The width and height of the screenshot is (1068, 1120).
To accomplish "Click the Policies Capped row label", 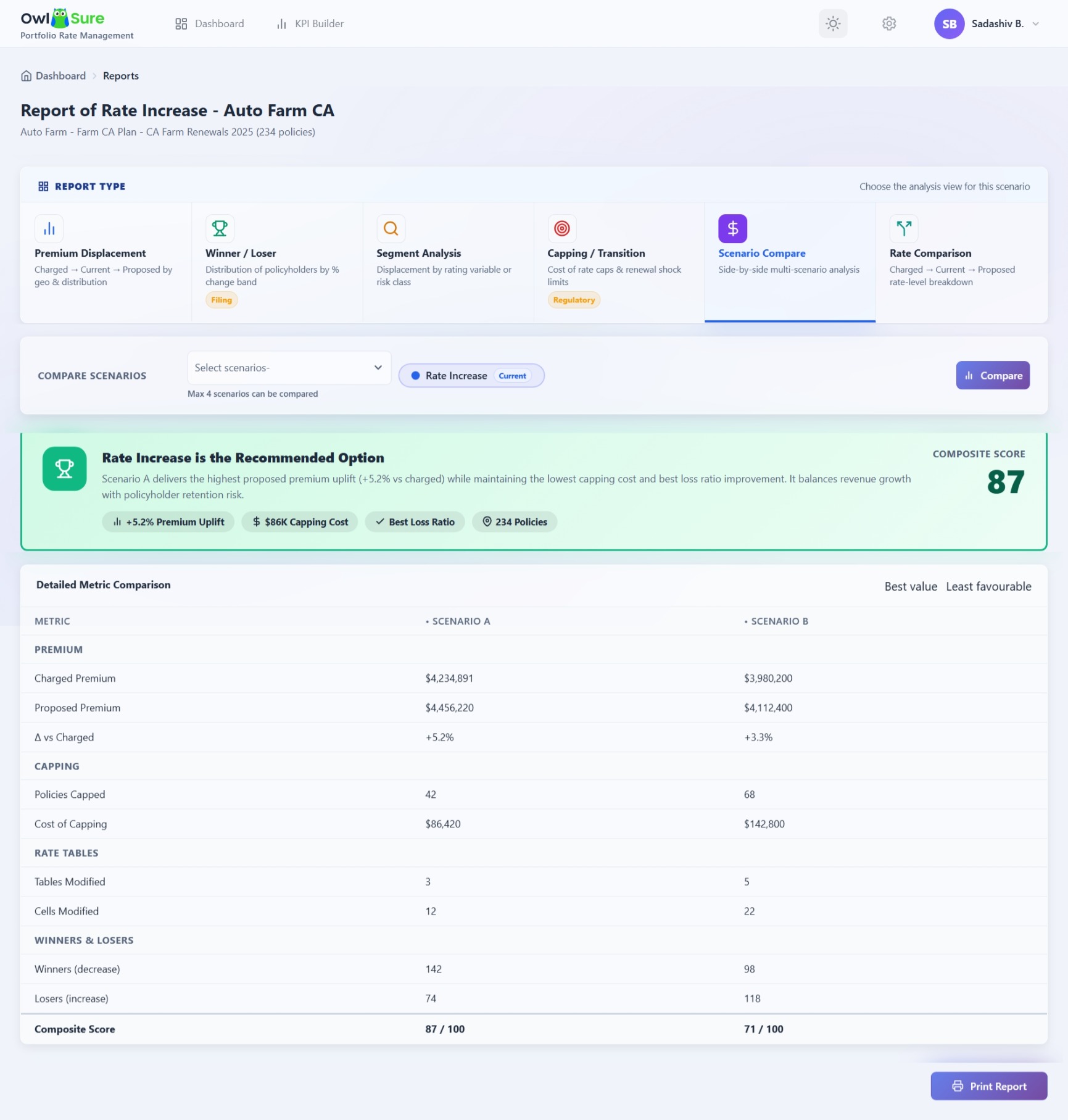I will (70, 795).
